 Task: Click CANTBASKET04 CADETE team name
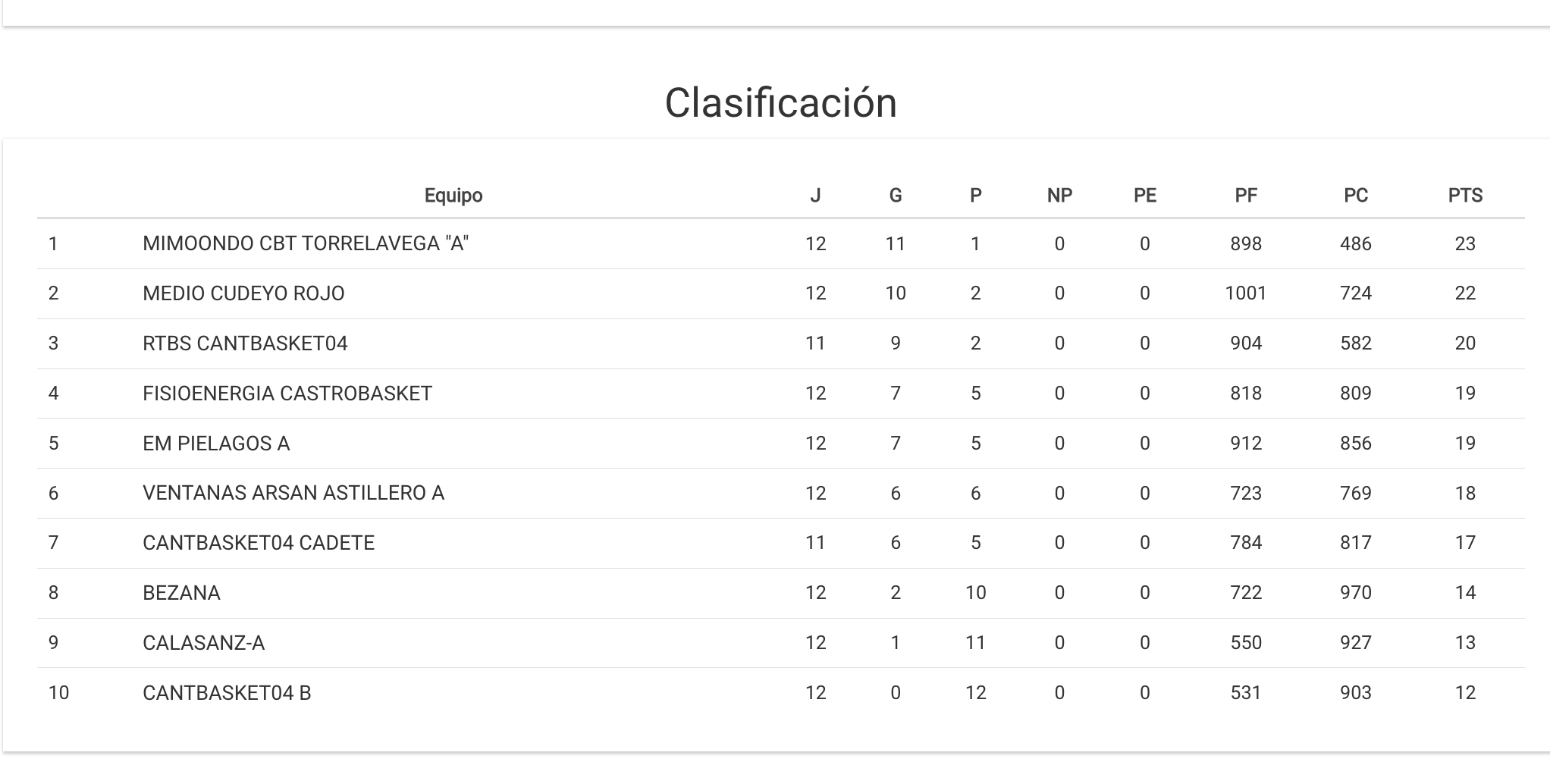tap(259, 543)
